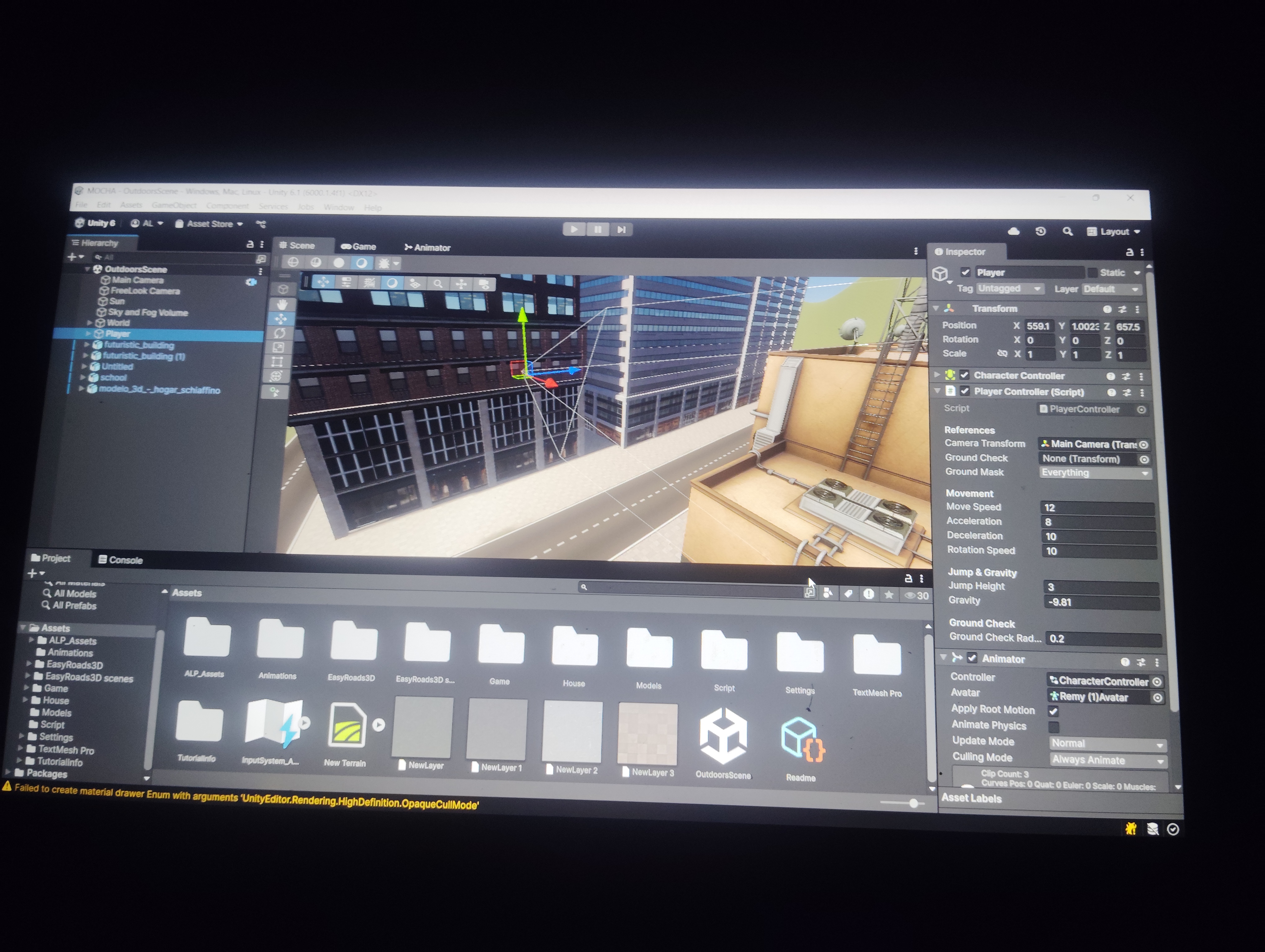Screen dimensions: 1265x952
Task: Enable Animate Physics checkbox
Action: [1054, 727]
